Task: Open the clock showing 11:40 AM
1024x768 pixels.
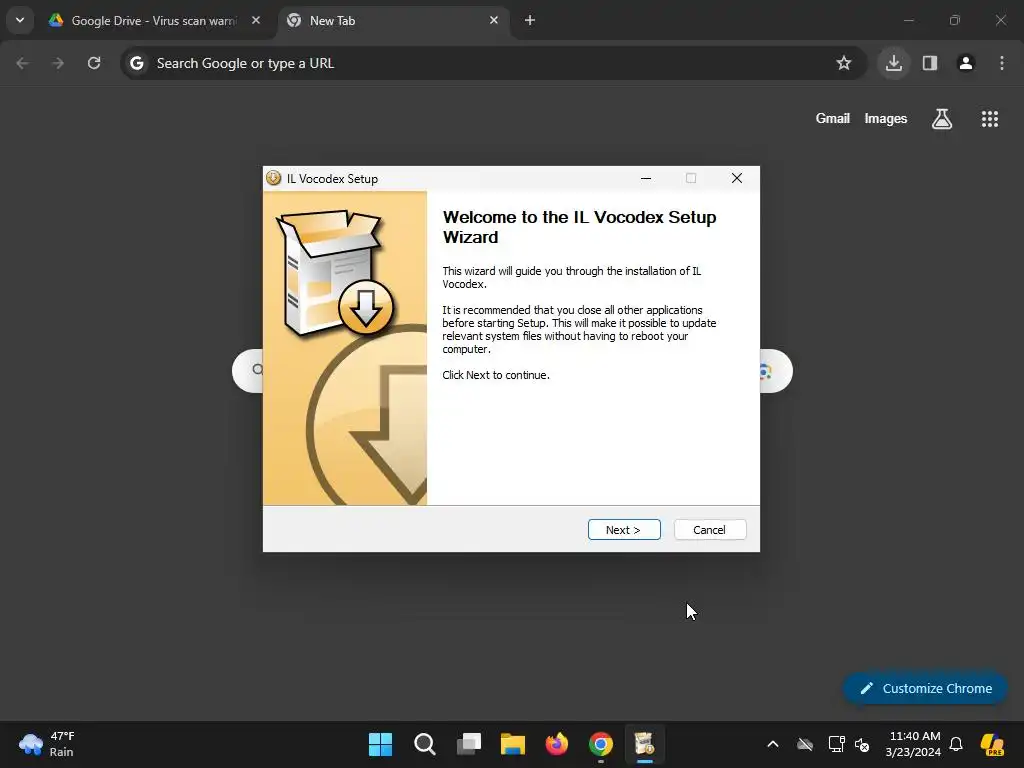Action: [x=914, y=744]
